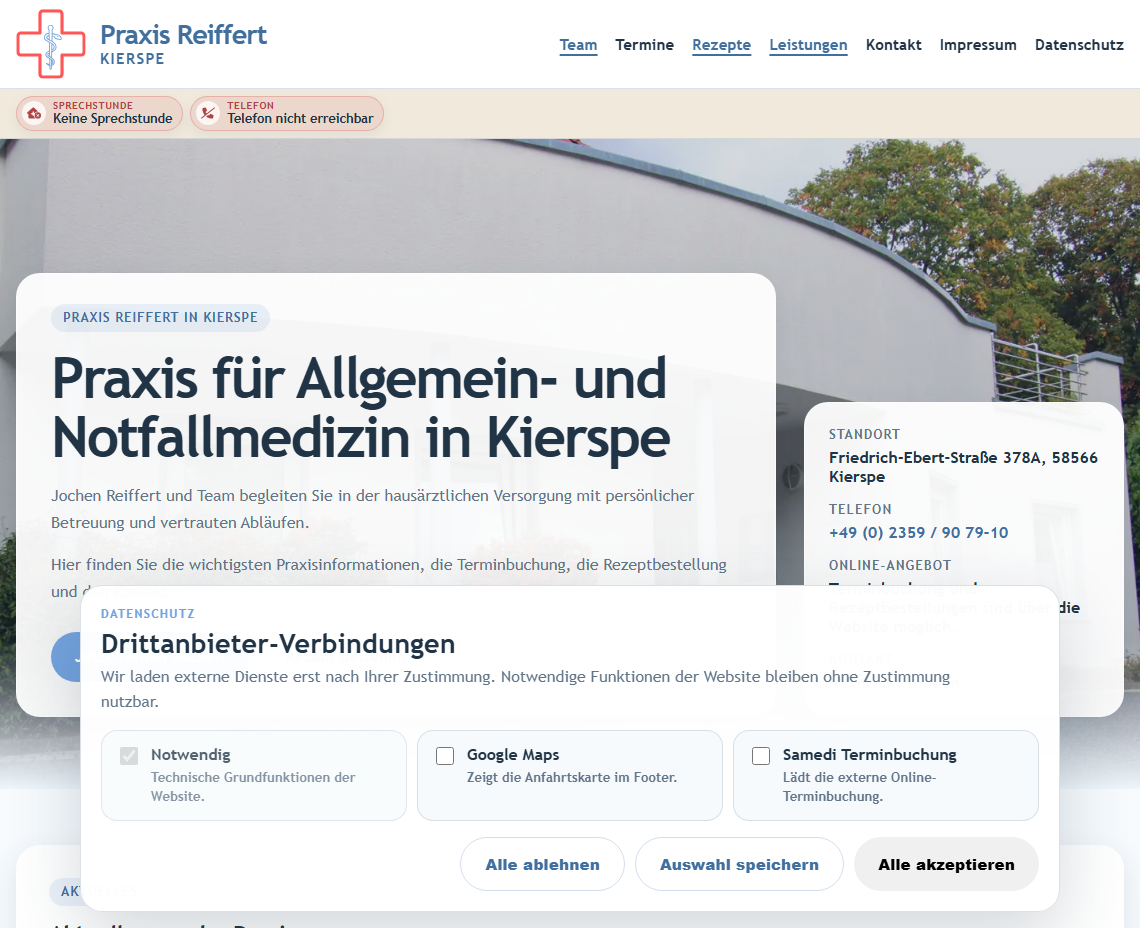Enable the Google Maps checkbox
This screenshot has height=928, width=1140.
click(445, 756)
